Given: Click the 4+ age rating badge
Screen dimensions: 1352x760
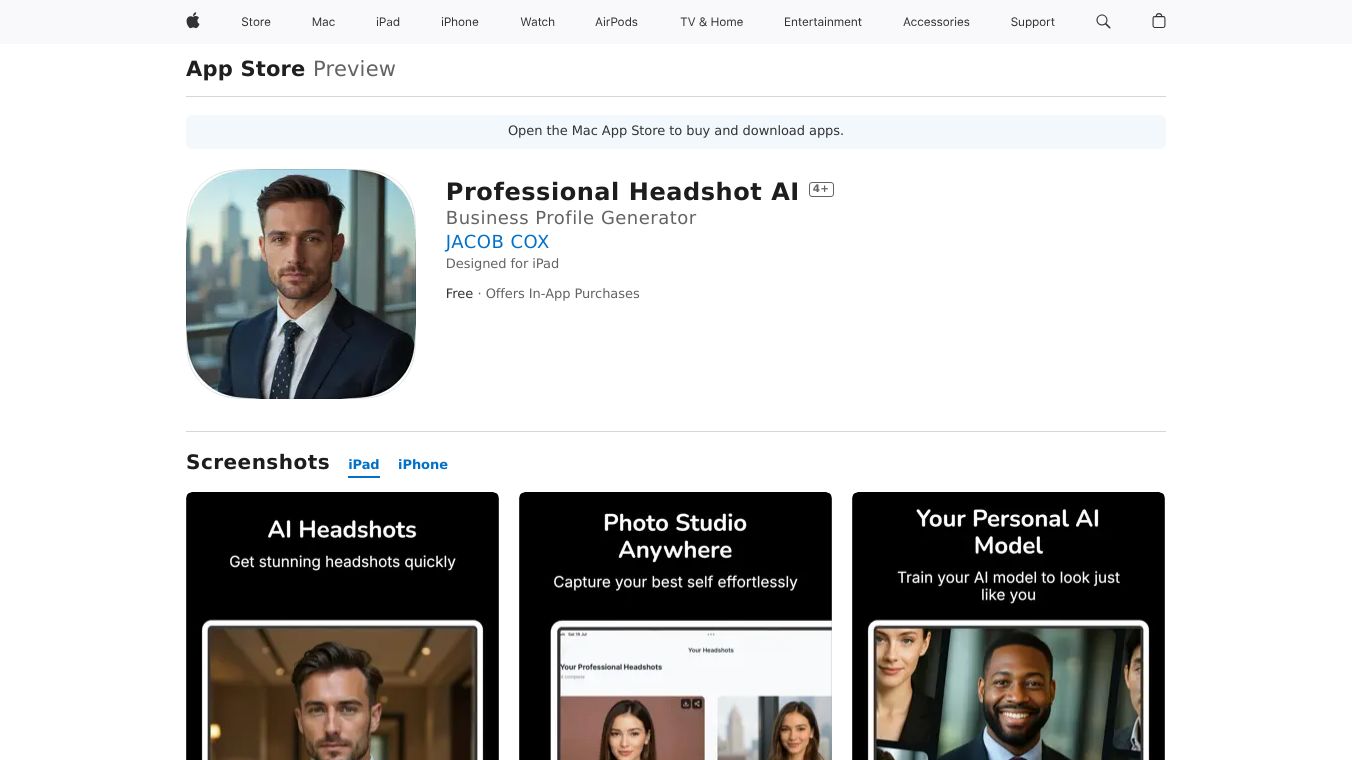Looking at the screenshot, I should [x=821, y=189].
